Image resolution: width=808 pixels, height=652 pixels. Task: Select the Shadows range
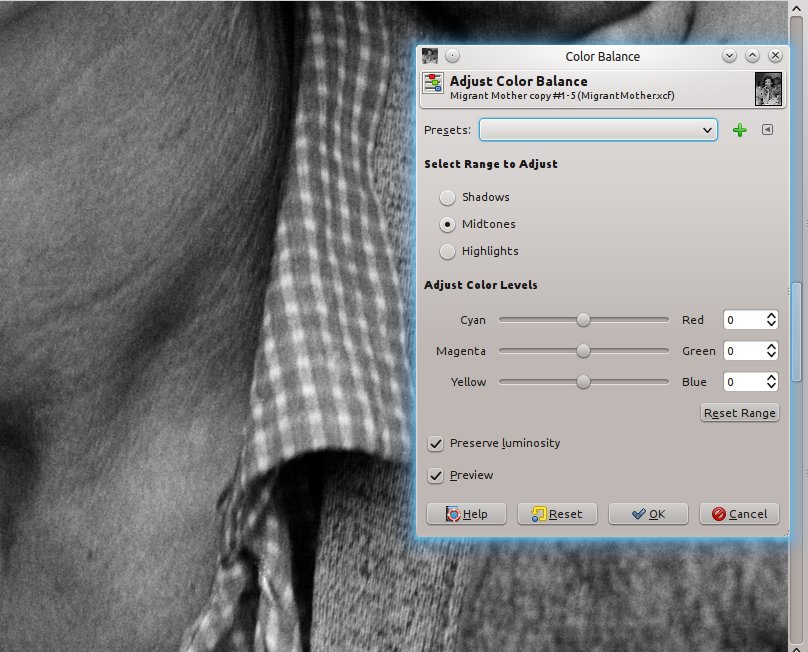click(x=447, y=197)
